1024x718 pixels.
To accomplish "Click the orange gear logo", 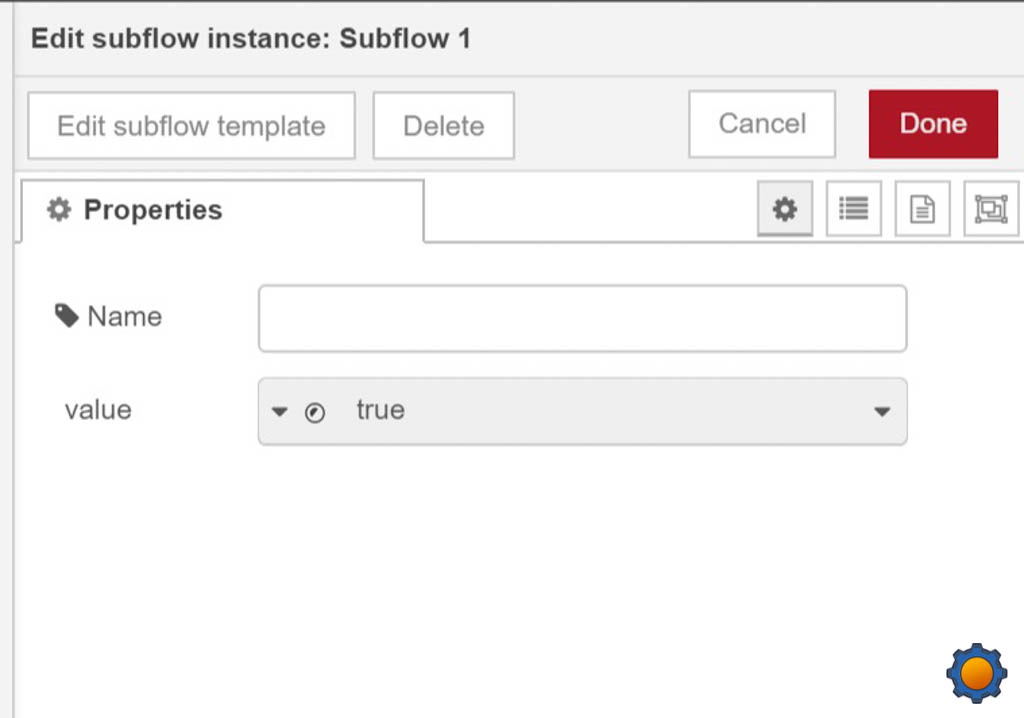I will (976, 673).
